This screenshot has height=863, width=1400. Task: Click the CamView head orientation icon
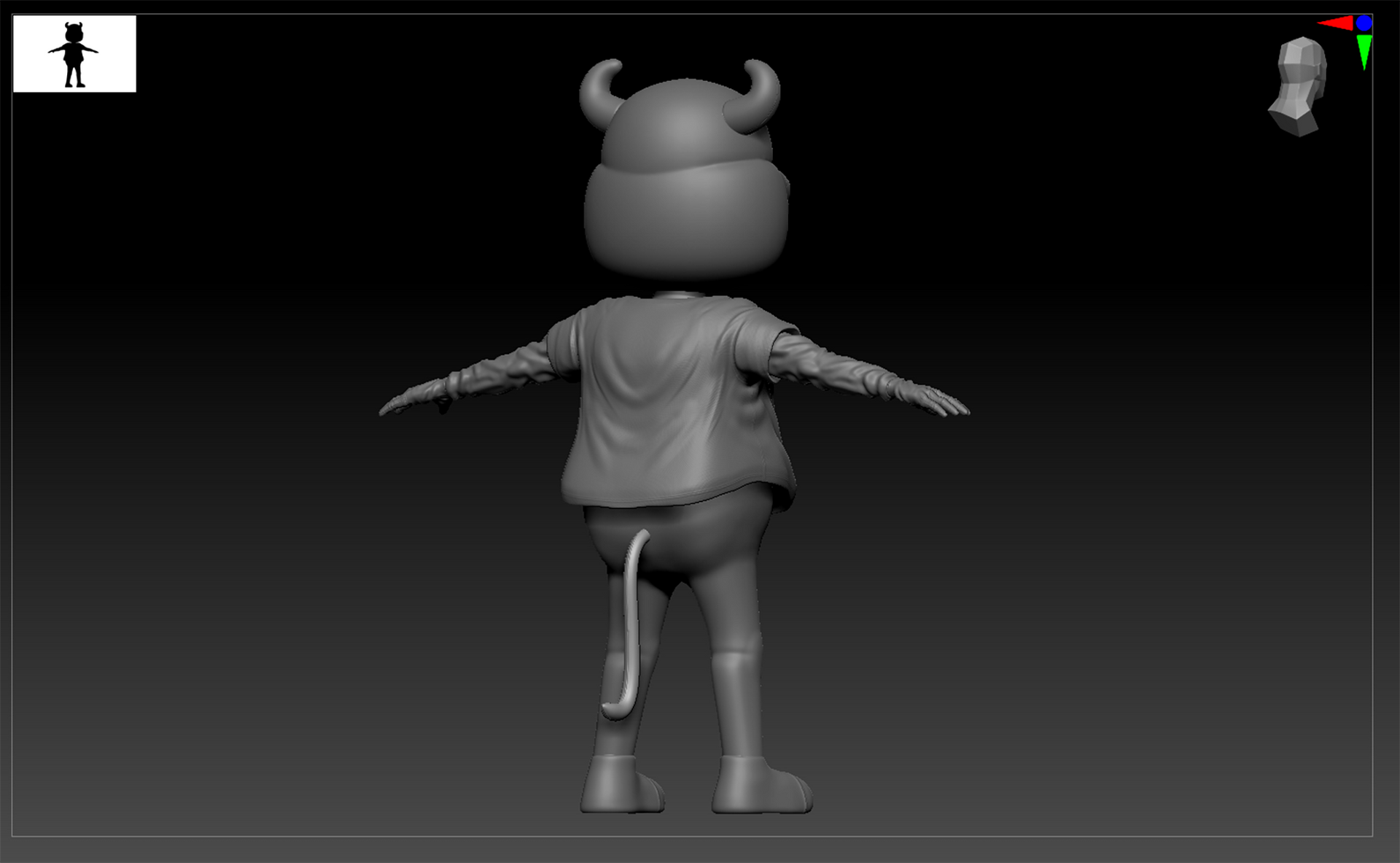pos(1299,87)
